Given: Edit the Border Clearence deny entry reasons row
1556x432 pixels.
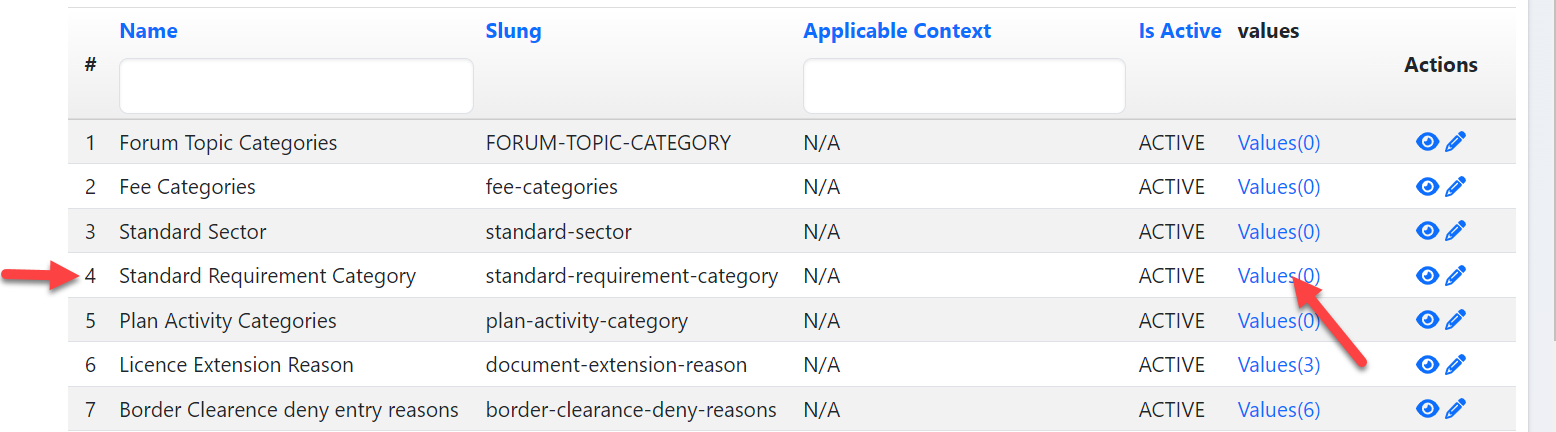Looking at the screenshot, I should click(1455, 409).
